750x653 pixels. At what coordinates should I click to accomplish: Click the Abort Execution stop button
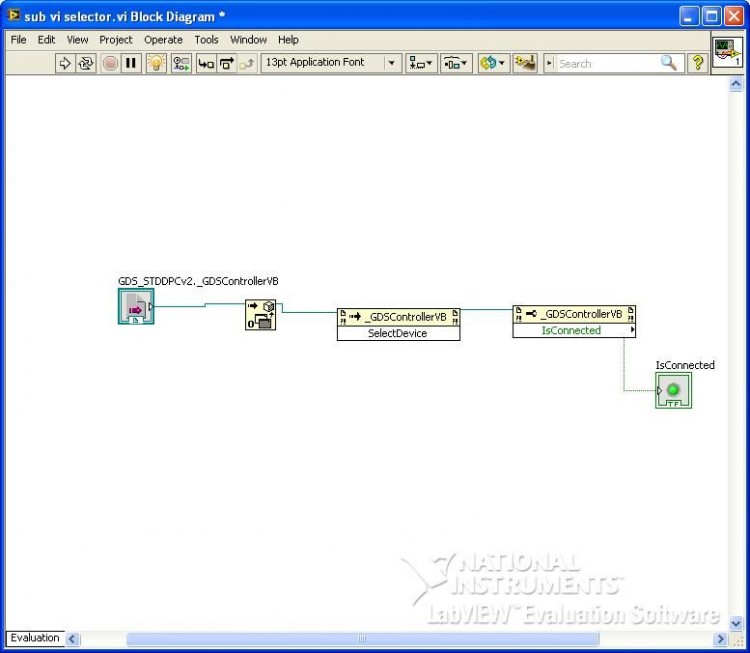[x=110, y=63]
